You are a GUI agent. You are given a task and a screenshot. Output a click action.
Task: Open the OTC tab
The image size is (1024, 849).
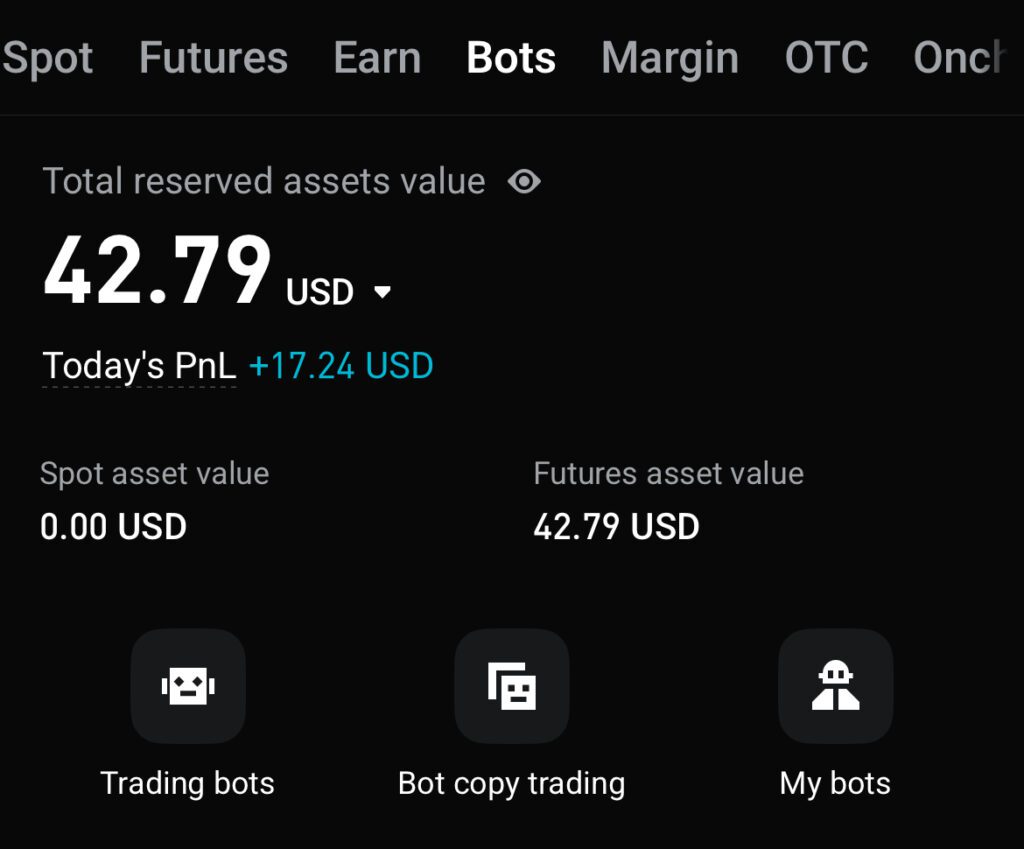[826, 58]
